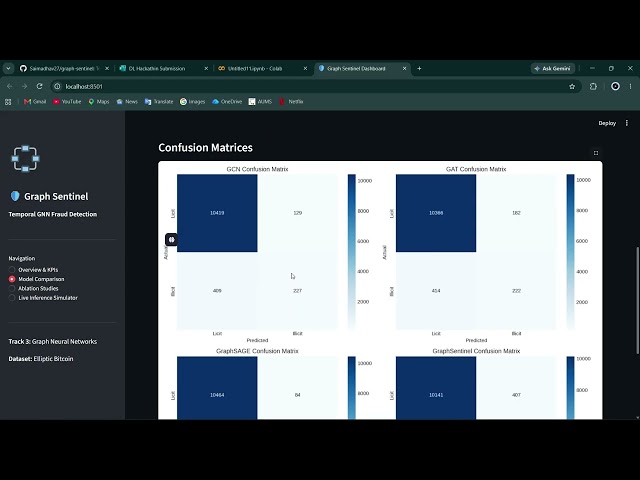This screenshot has height=480, width=640.
Task: Open a new browser tab
Action: tap(419, 69)
